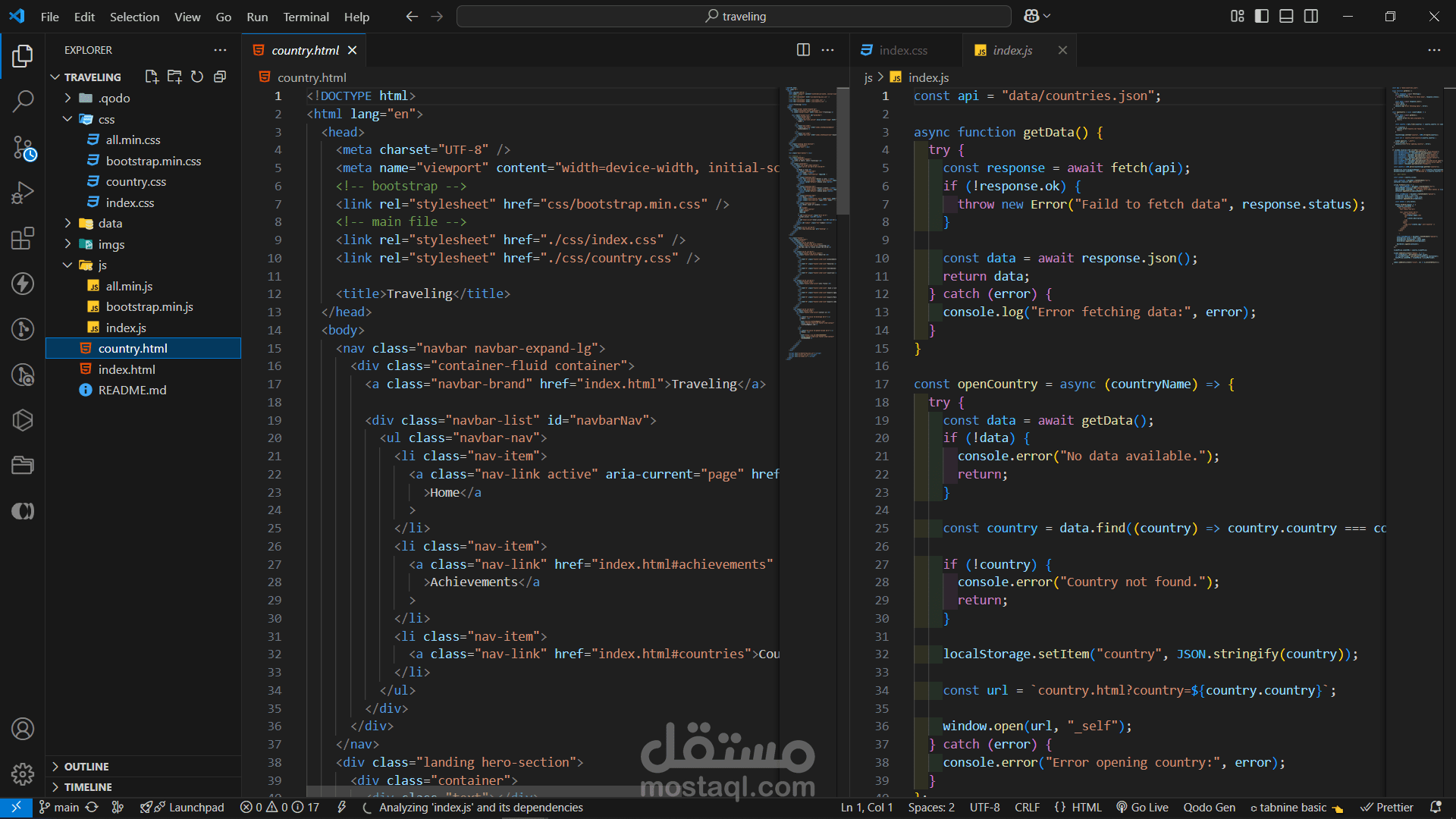Toggle the bottom panel visibility

click(x=1286, y=16)
